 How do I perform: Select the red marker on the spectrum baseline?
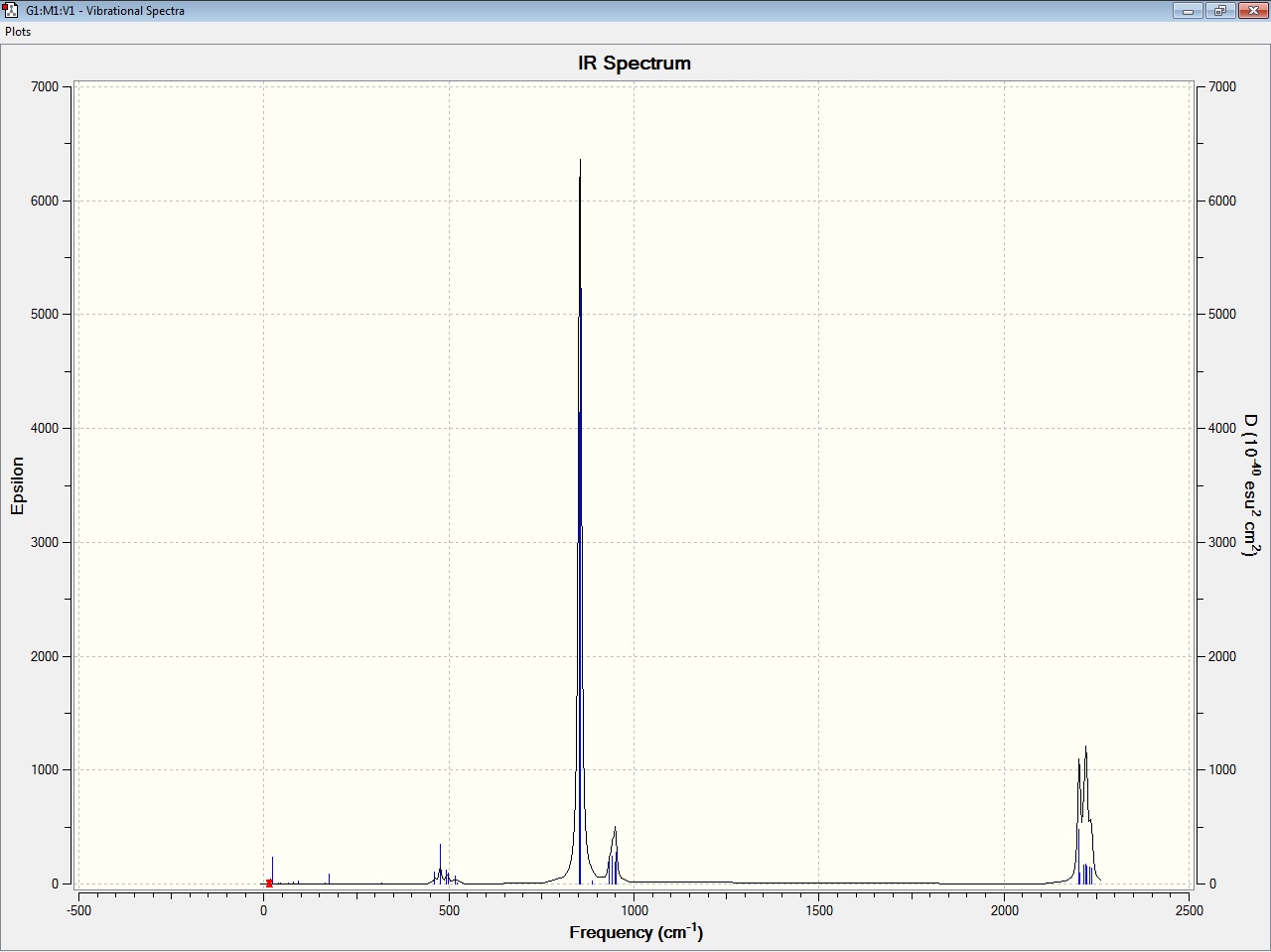269,884
